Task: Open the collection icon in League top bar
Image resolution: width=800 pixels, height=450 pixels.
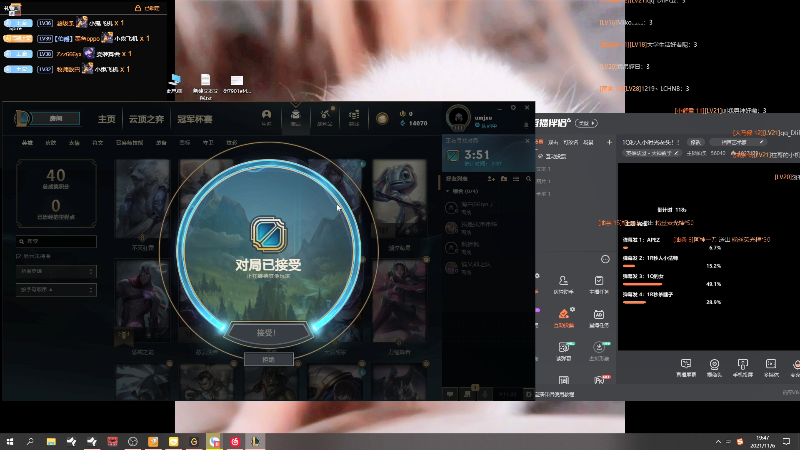Action: click(x=295, y=117)
